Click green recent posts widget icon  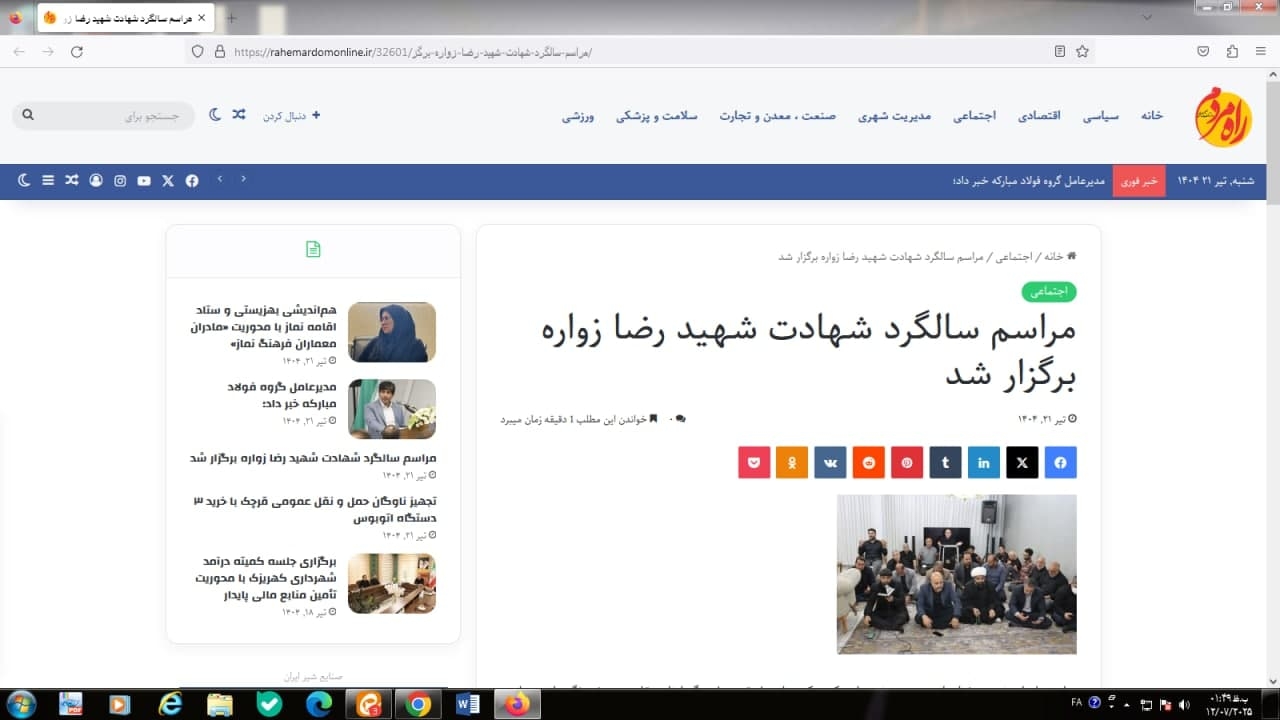[313, 249]
